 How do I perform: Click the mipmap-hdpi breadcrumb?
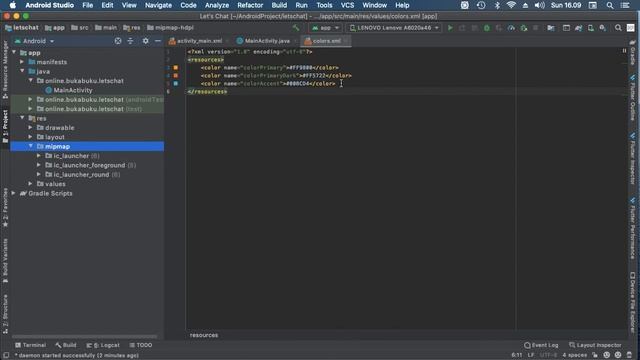(170, 28)
